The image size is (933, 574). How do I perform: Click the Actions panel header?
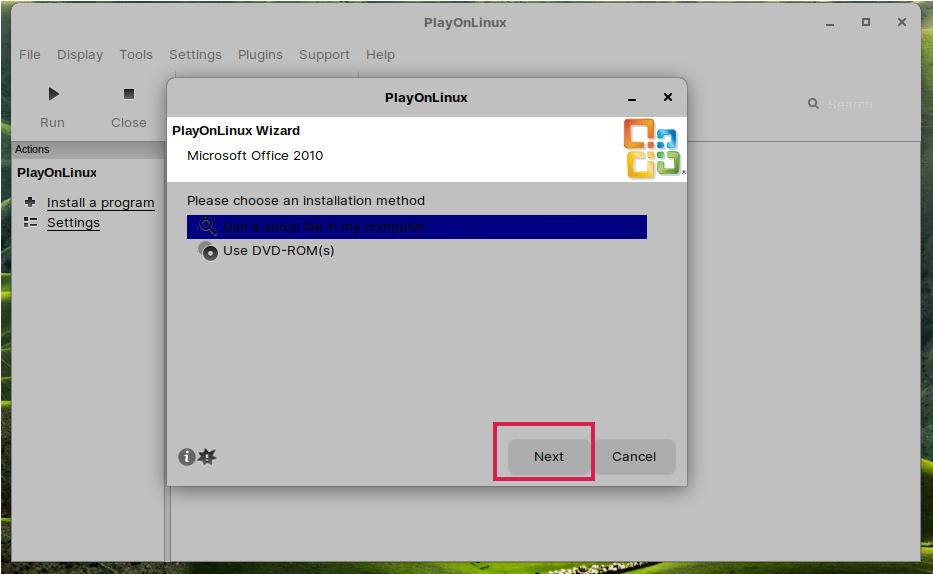(x=88, y=149)
